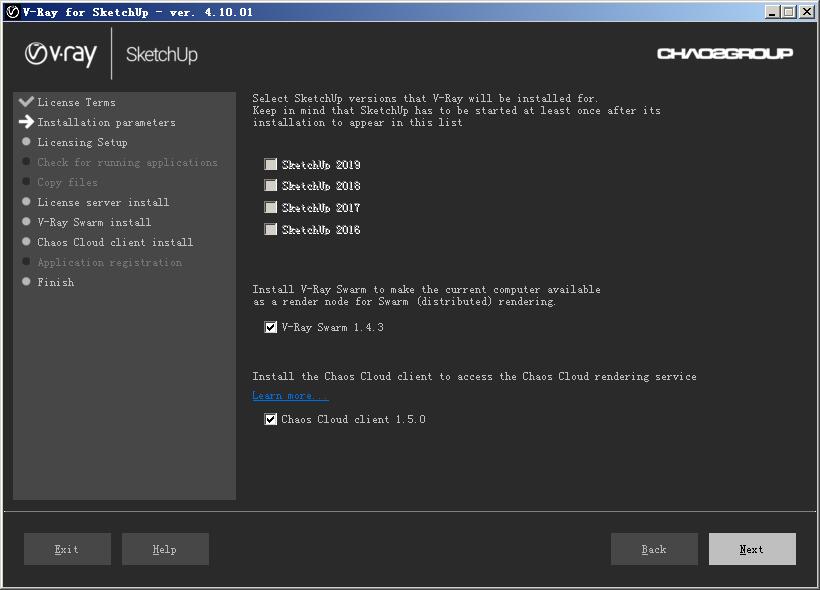Select the Licensing Setup step
Viewport: 820px width, 590px height.
point(82,142)
